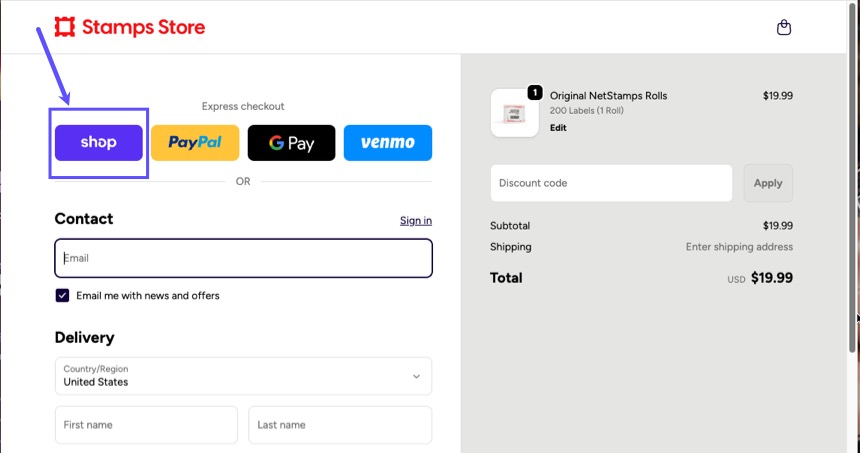
Task: Click the 'Subtotal' label
Action: click(510, 225)
